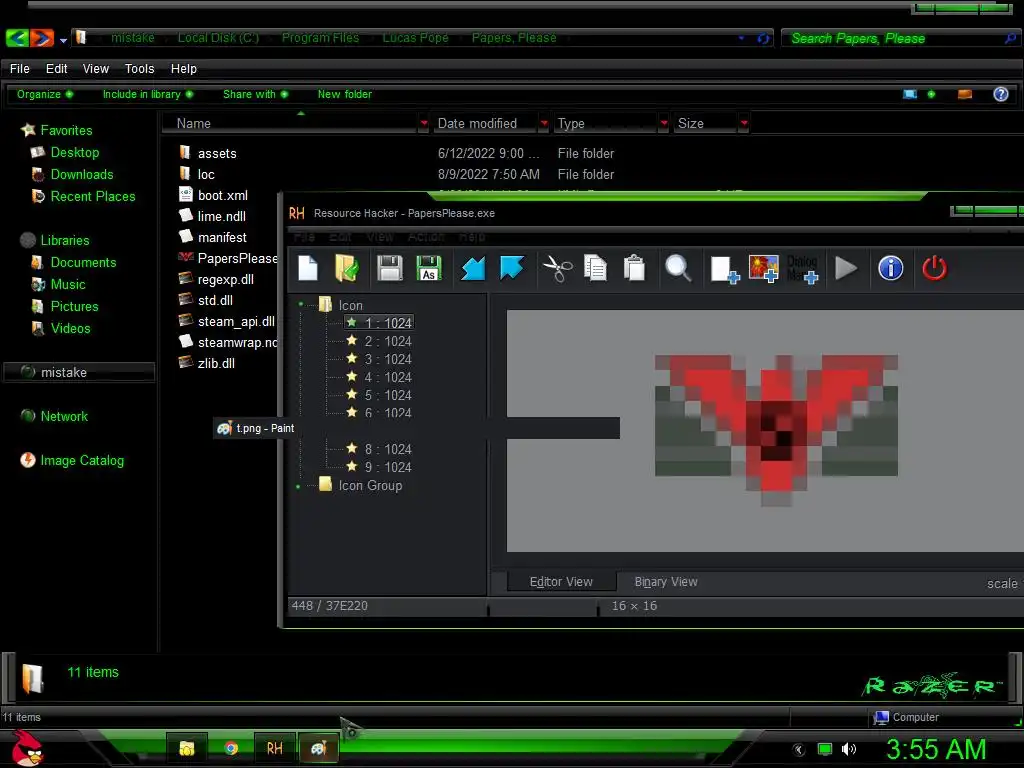Open Organize dropdown

coord(44,94)
